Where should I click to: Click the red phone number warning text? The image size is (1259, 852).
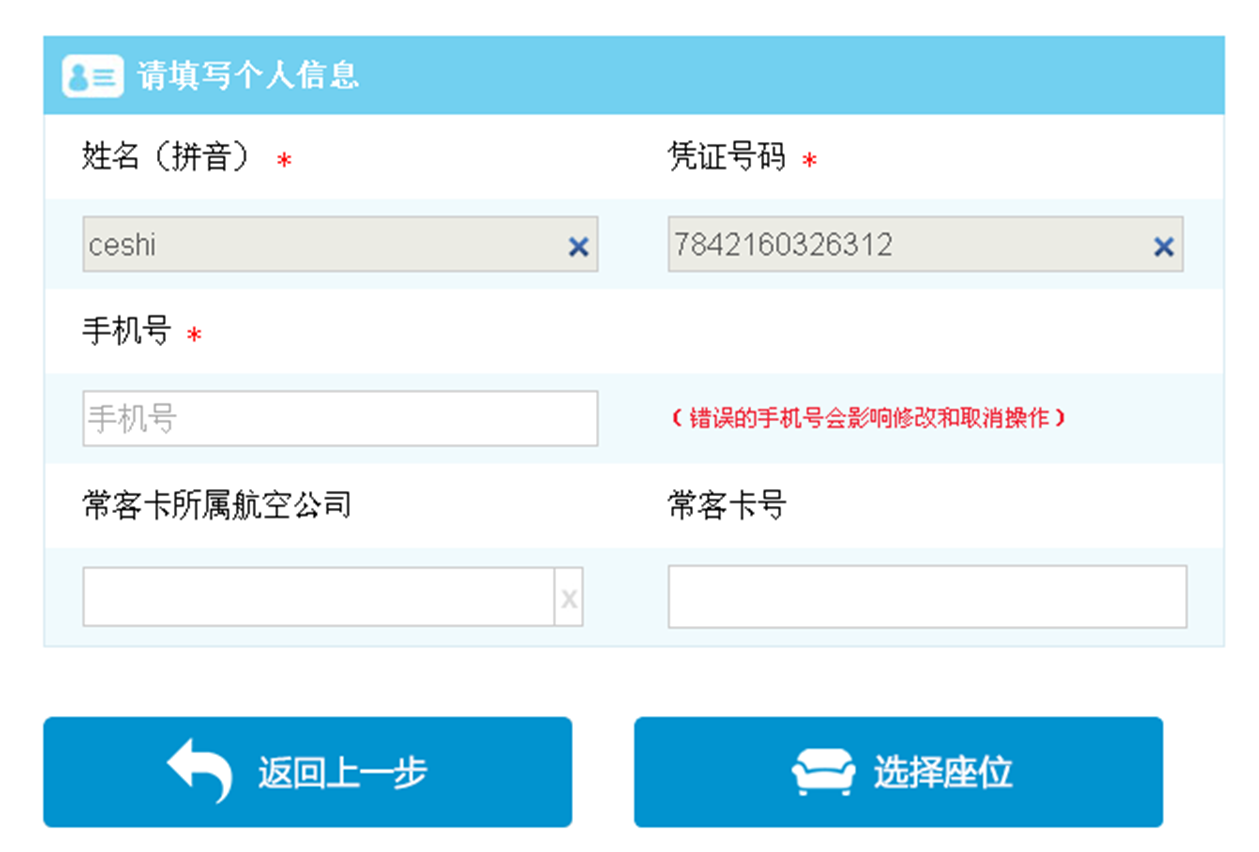point(868,418)
